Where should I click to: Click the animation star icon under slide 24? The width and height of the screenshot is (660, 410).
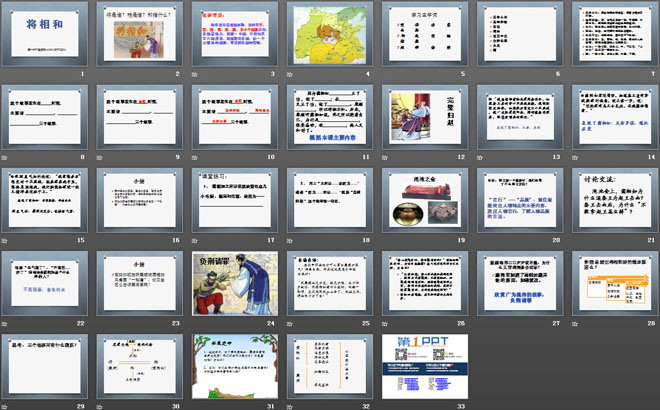click(x=195, y=323)
